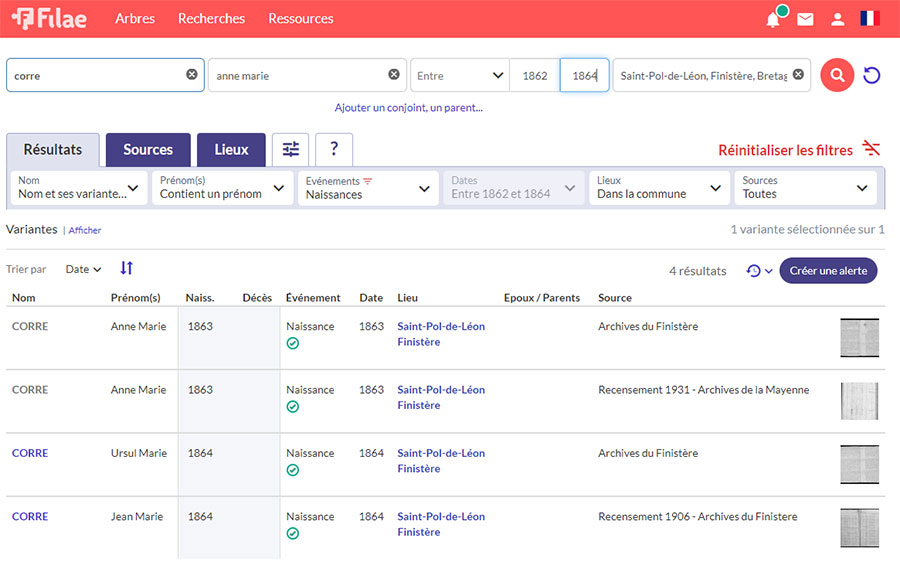Viewport: 900px width, 562px height.
Task: Open the 'Entre' date range dropdown
Action: click(460, 75)
